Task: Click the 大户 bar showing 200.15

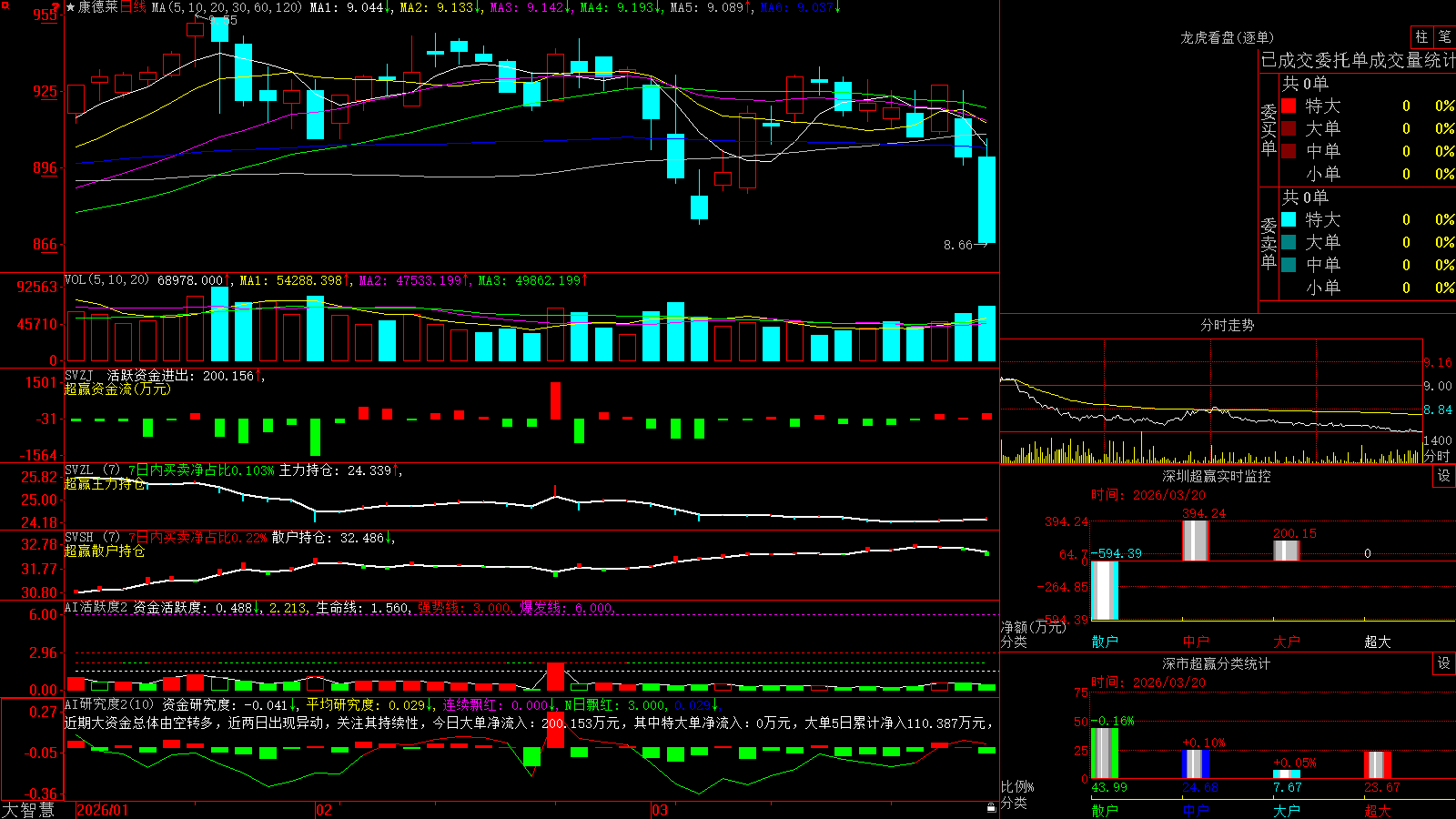Action: (x=1286, y=551)
